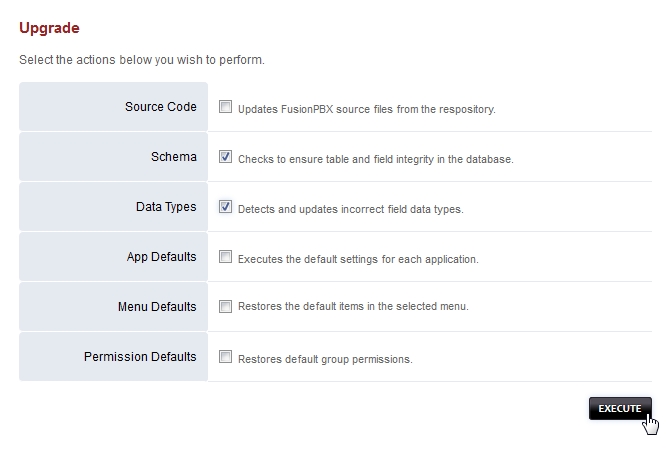
Task: Uncheck the Data Types checkbox
Action: tap(226, 207)
